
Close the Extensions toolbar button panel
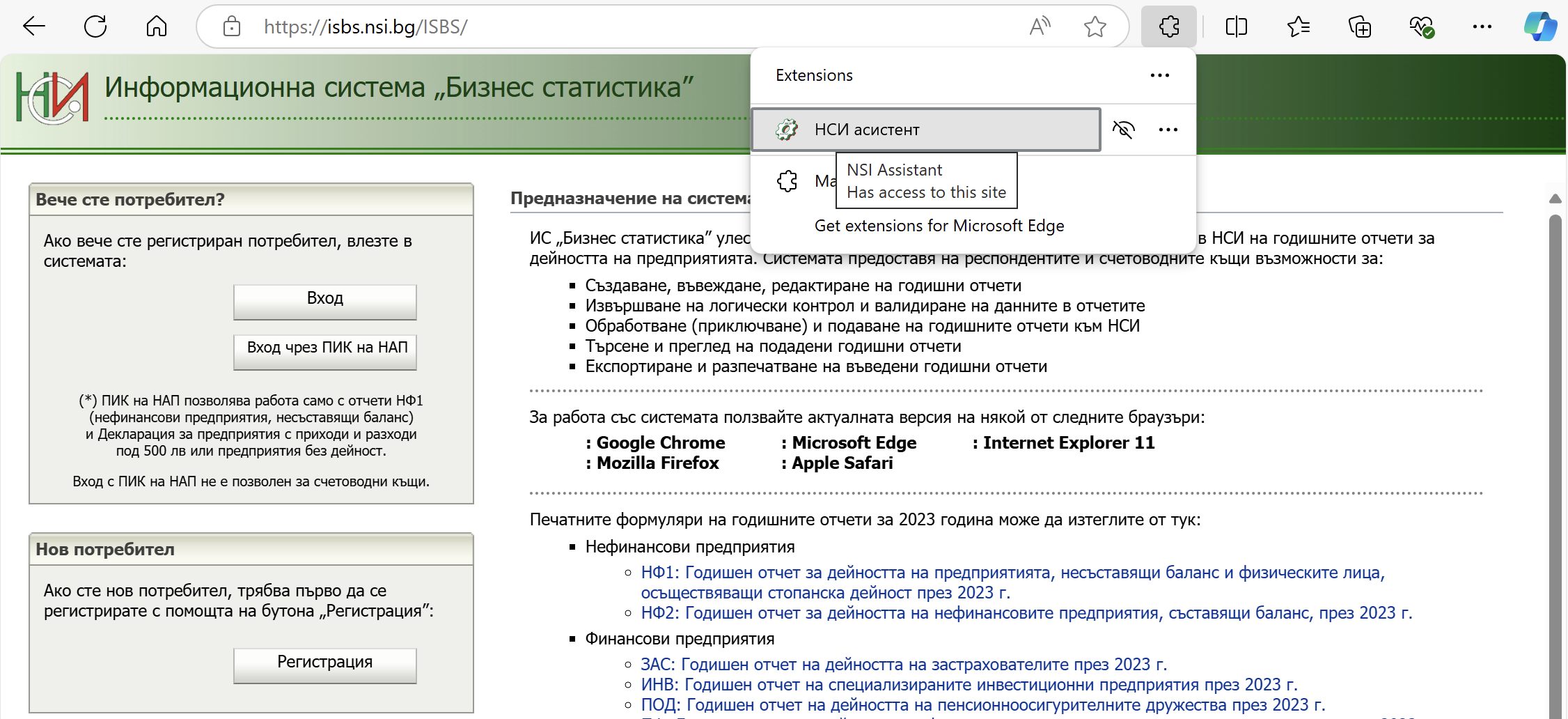tap(1169, 27)
